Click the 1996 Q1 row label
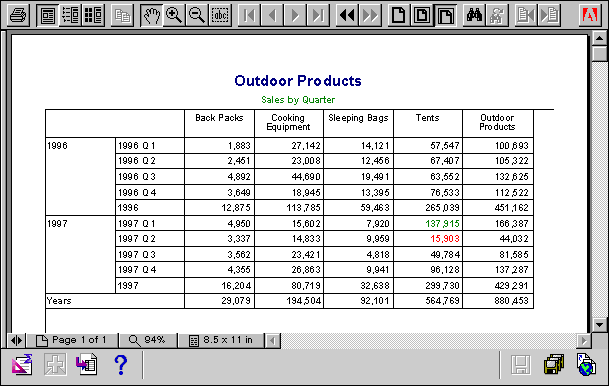This screenshot has height=386, width=609. point(137,146)
